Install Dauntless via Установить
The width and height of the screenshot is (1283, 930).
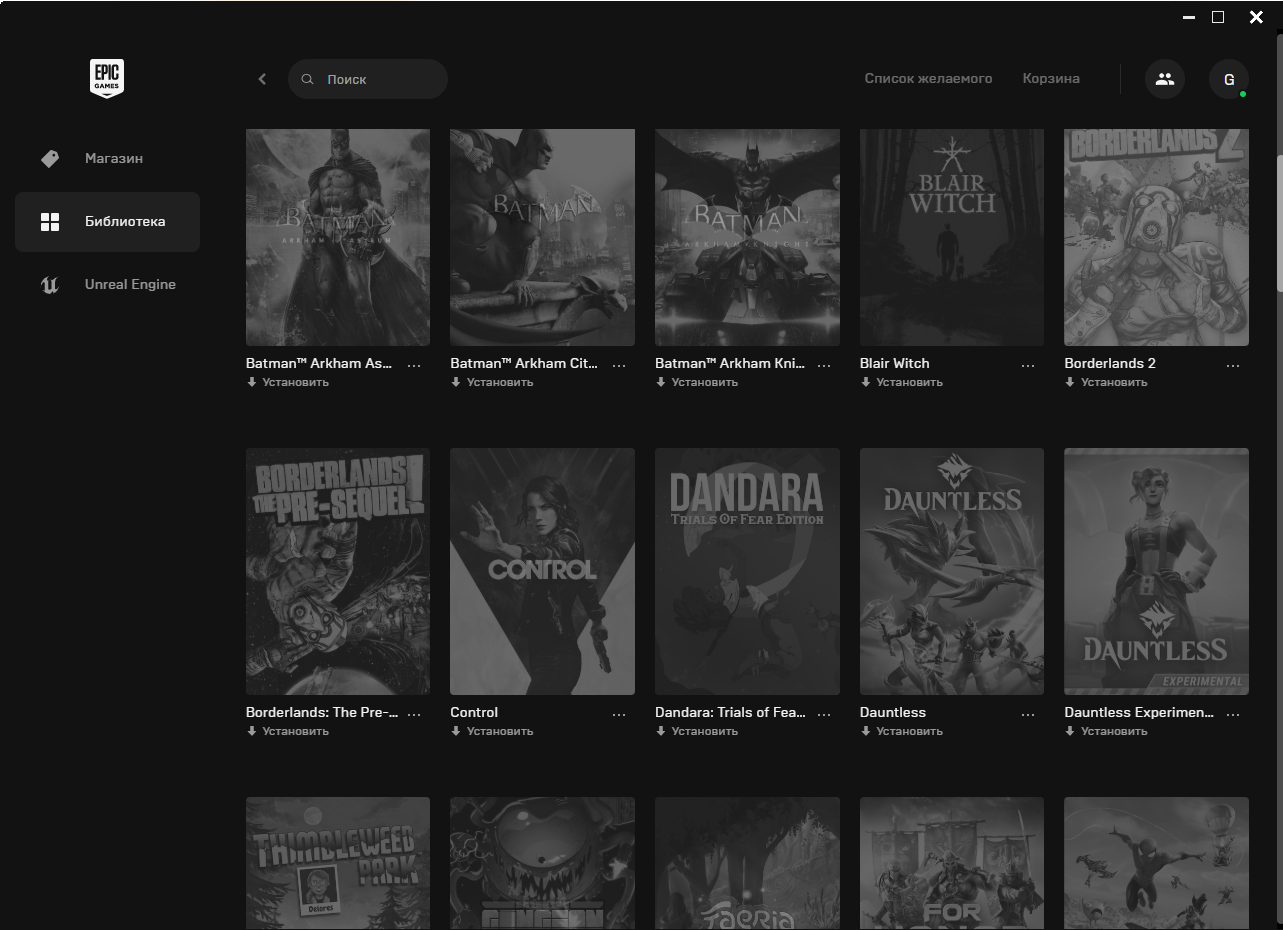click(902, 731)
